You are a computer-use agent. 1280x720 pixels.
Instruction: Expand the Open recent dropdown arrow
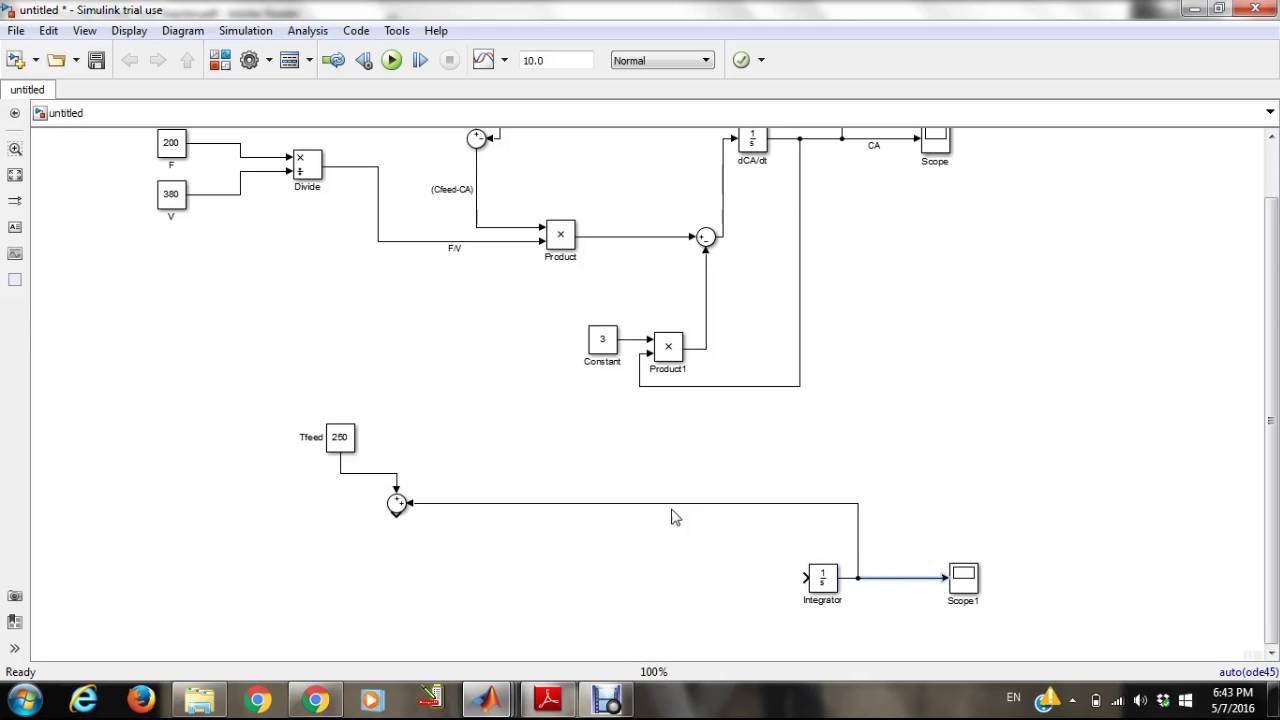75,60
